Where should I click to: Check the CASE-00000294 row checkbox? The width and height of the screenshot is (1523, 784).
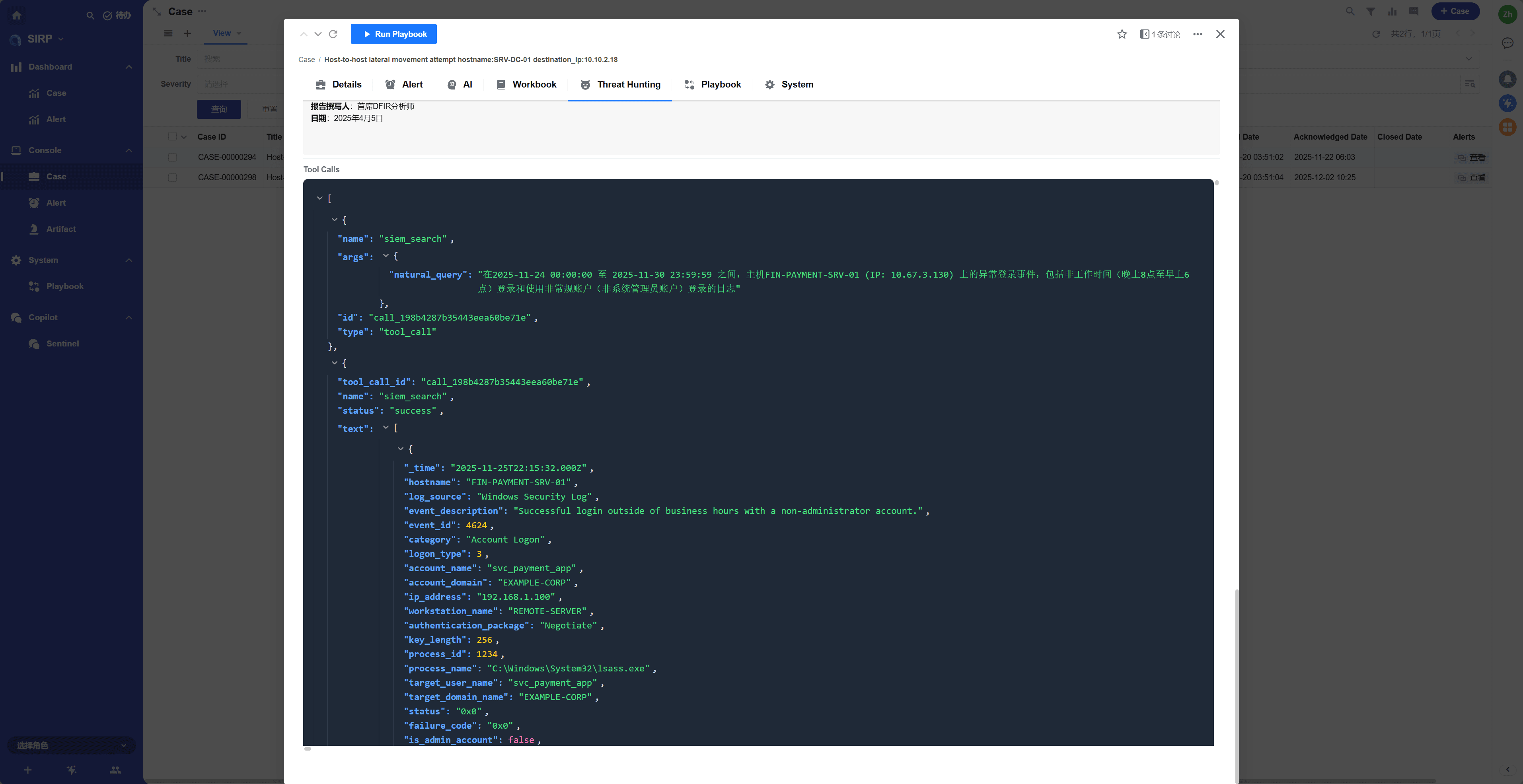[172, 157]
